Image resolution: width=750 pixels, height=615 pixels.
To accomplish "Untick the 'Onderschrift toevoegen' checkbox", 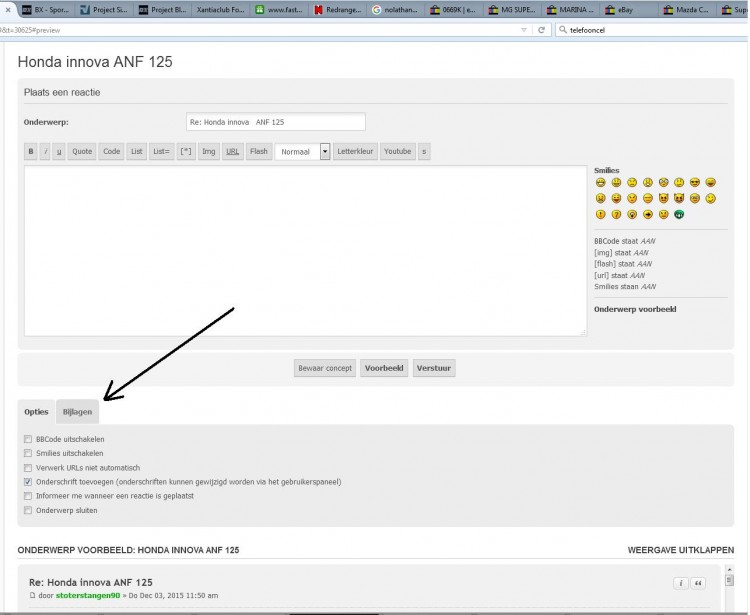I will [28, 482].
